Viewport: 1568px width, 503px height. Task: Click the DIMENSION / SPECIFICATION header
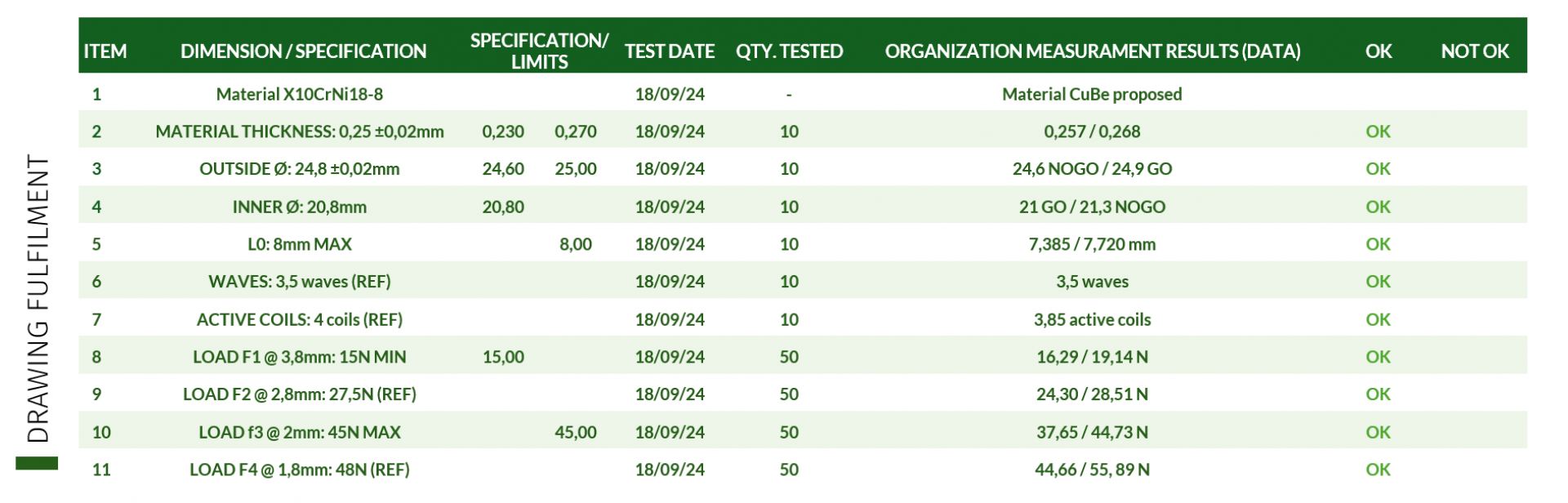pos(303,51)
